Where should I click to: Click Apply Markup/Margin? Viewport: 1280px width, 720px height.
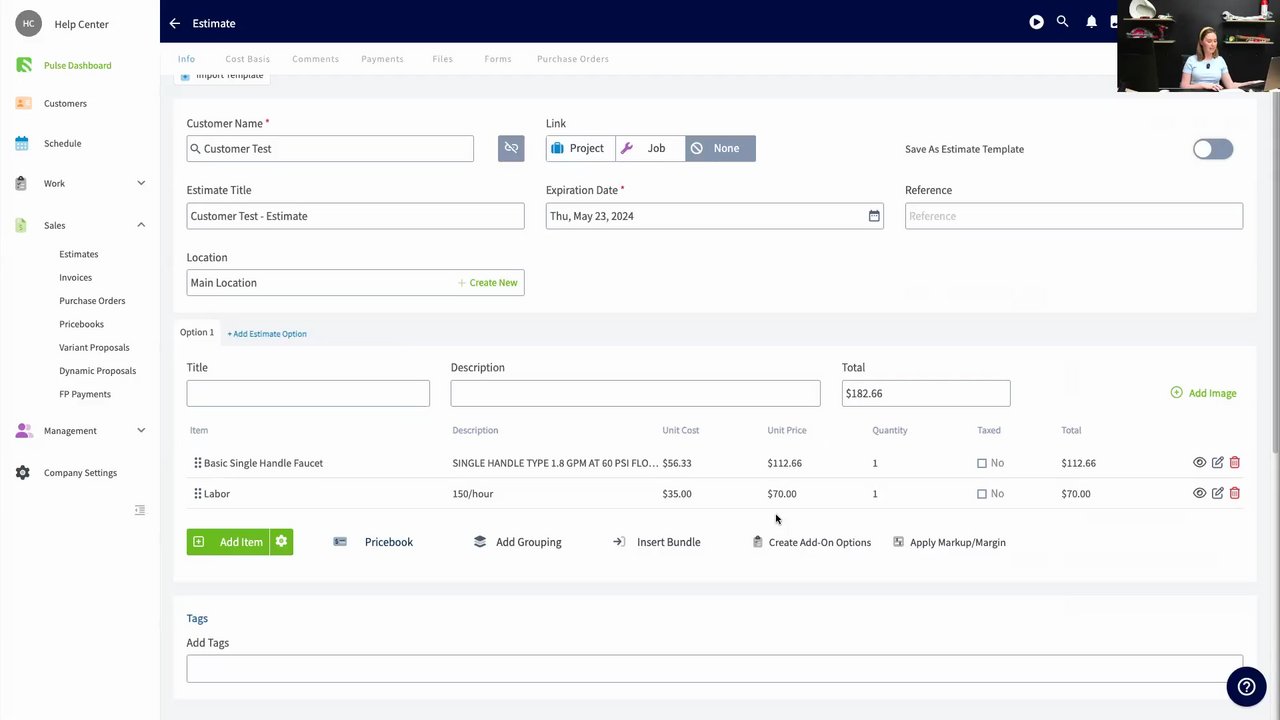click(x=949, y=542)
